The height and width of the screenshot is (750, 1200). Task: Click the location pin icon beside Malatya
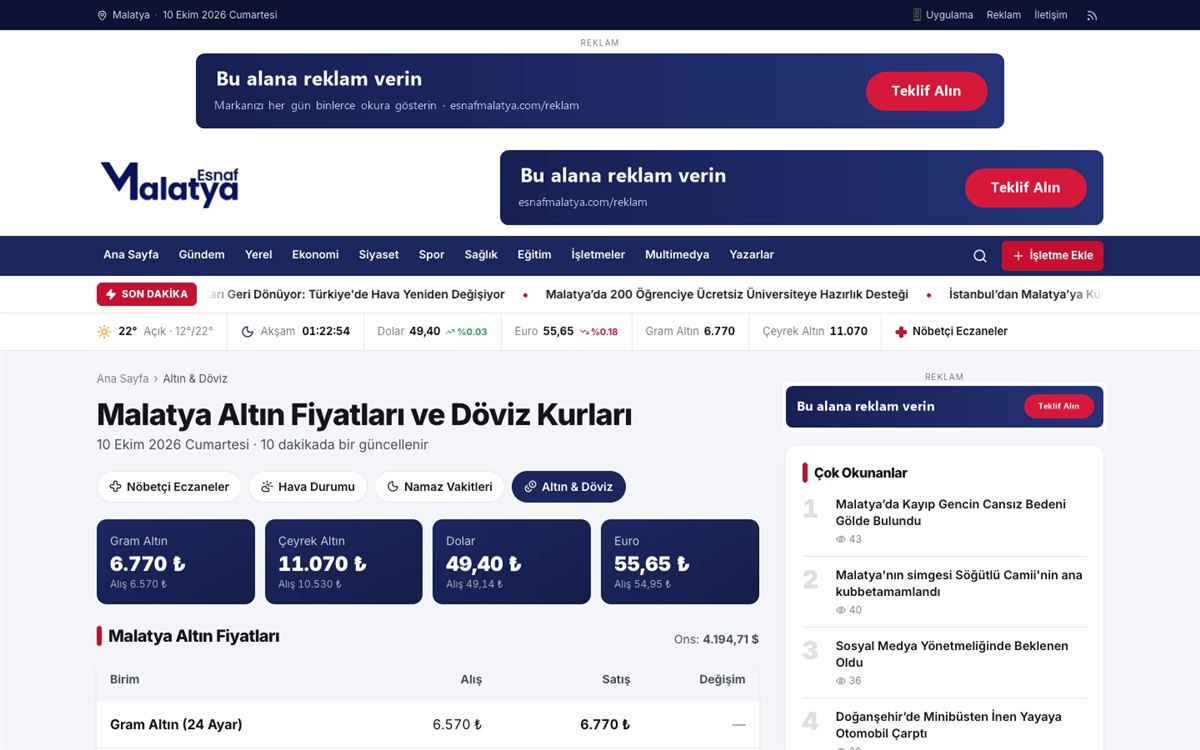tap(102, 15)
